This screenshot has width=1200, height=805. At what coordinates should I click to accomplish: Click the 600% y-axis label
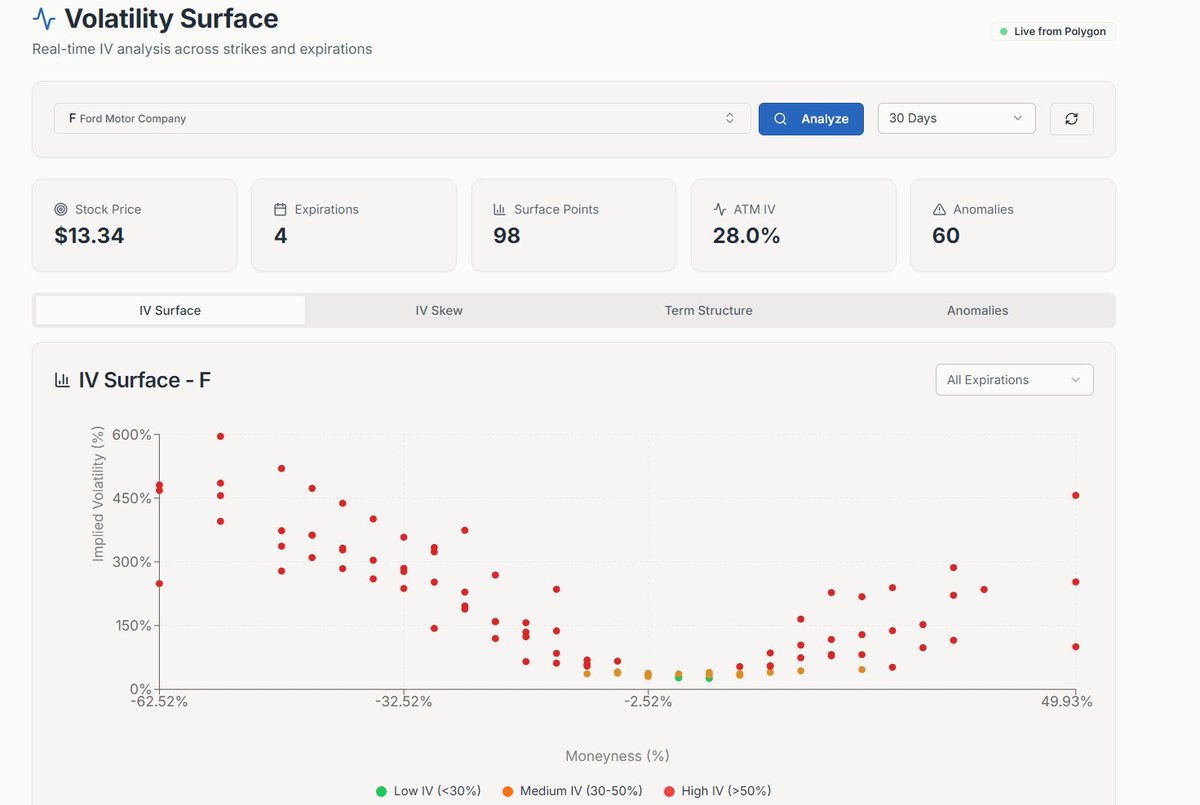(x=131, y=435)
